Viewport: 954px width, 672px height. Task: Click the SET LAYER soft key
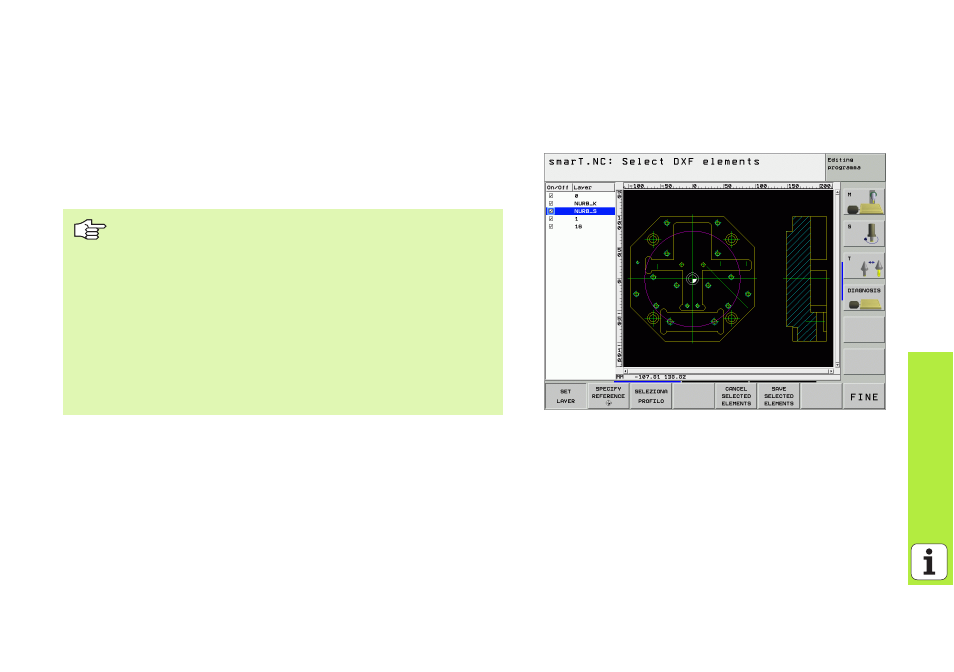pyautogui.click(x=566, y=397)
